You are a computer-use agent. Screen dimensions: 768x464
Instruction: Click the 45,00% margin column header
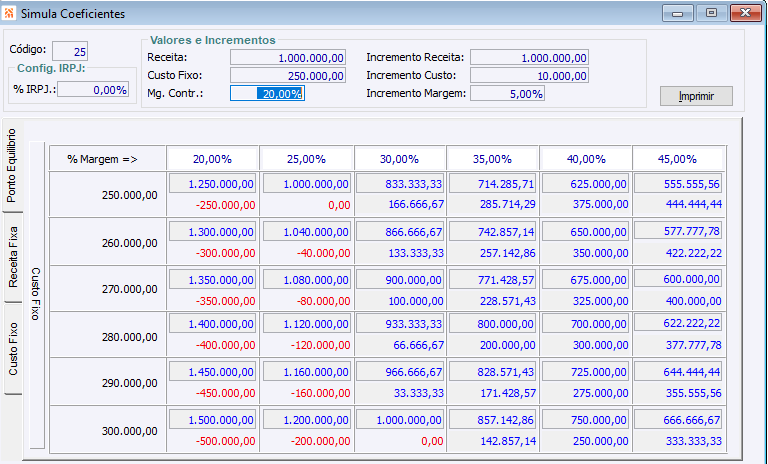click(677, 159)
